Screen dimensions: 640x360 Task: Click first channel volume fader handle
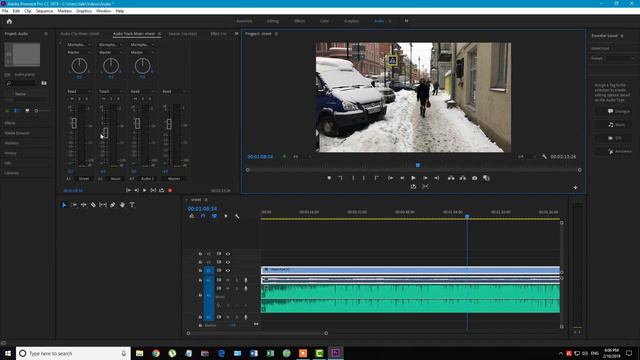pyautogui.click(x=74, y=123)
